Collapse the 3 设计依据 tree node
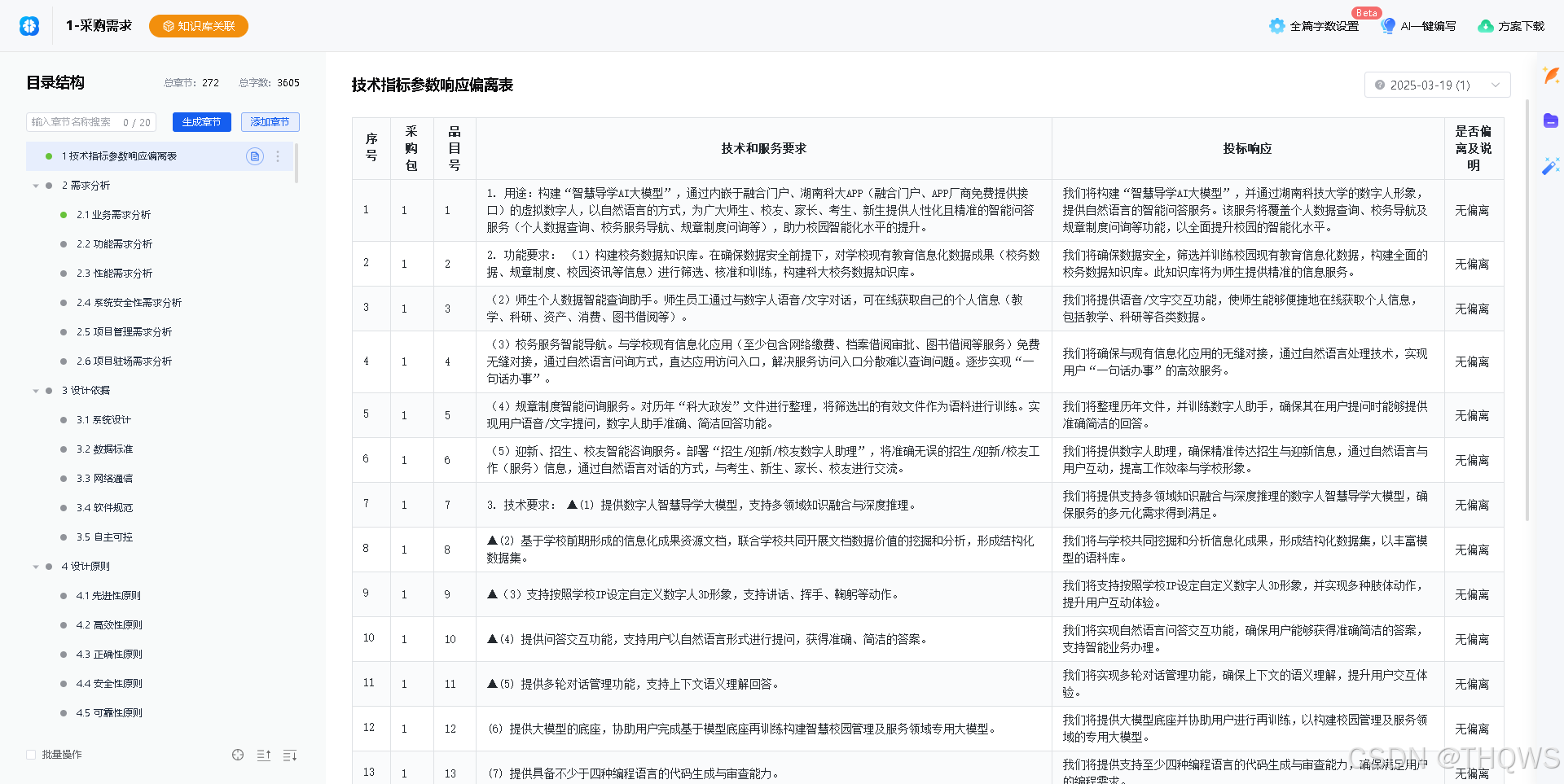The image size is (1564, 784). (36, 391)
